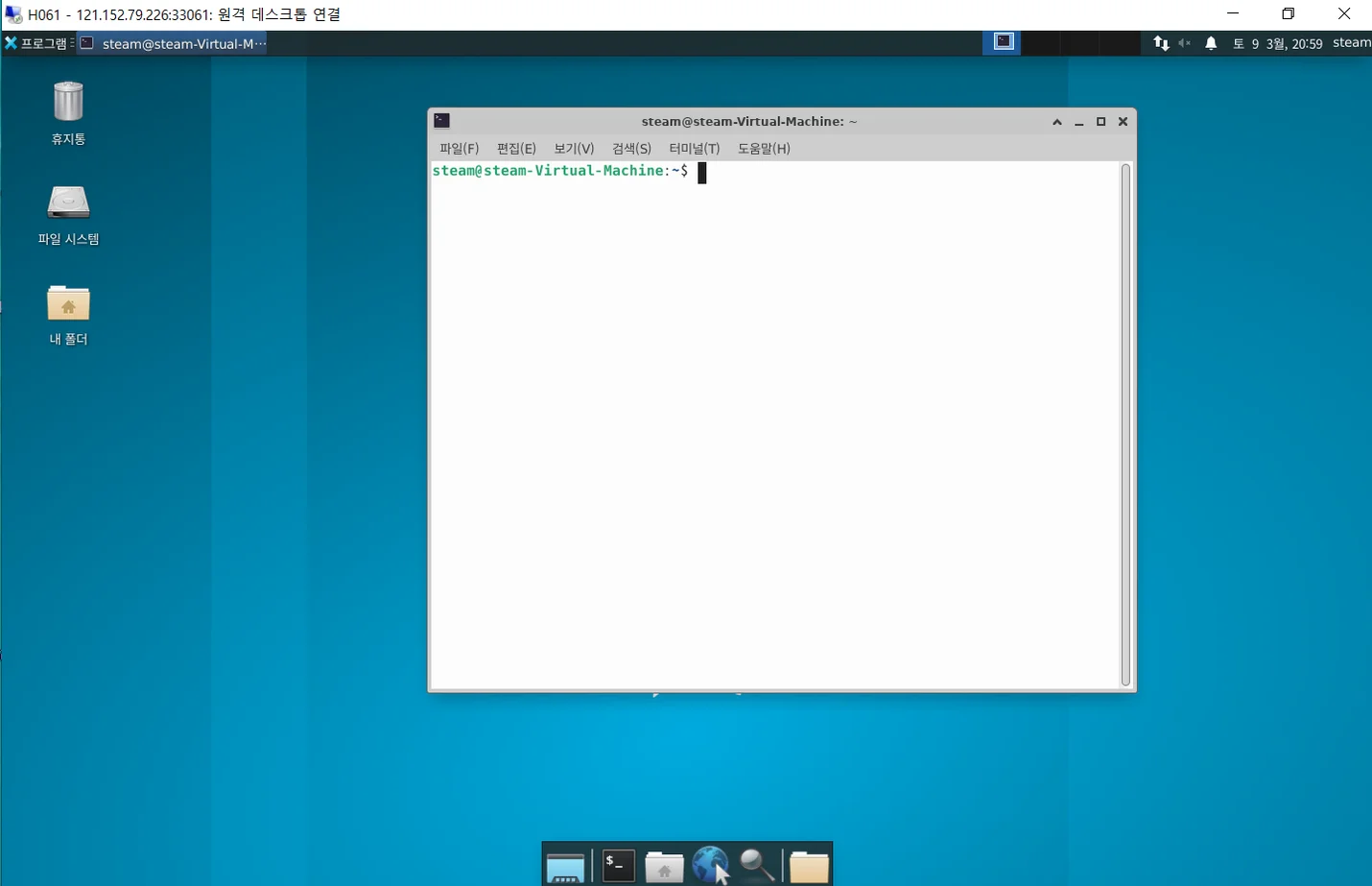Open application finder magnifier in dock
1372x886 pixels.
pyautogui.click(x=757, y=865)
